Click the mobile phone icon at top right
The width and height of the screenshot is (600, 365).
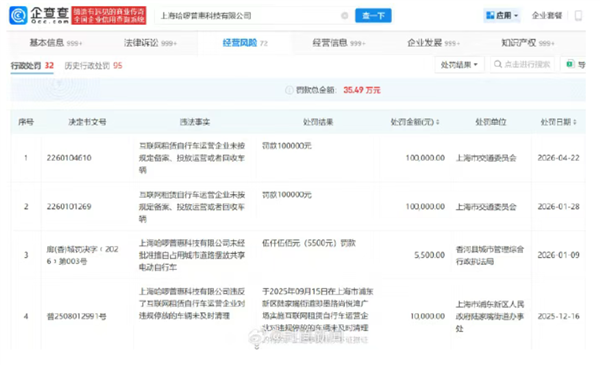click(x=578, y=16)
